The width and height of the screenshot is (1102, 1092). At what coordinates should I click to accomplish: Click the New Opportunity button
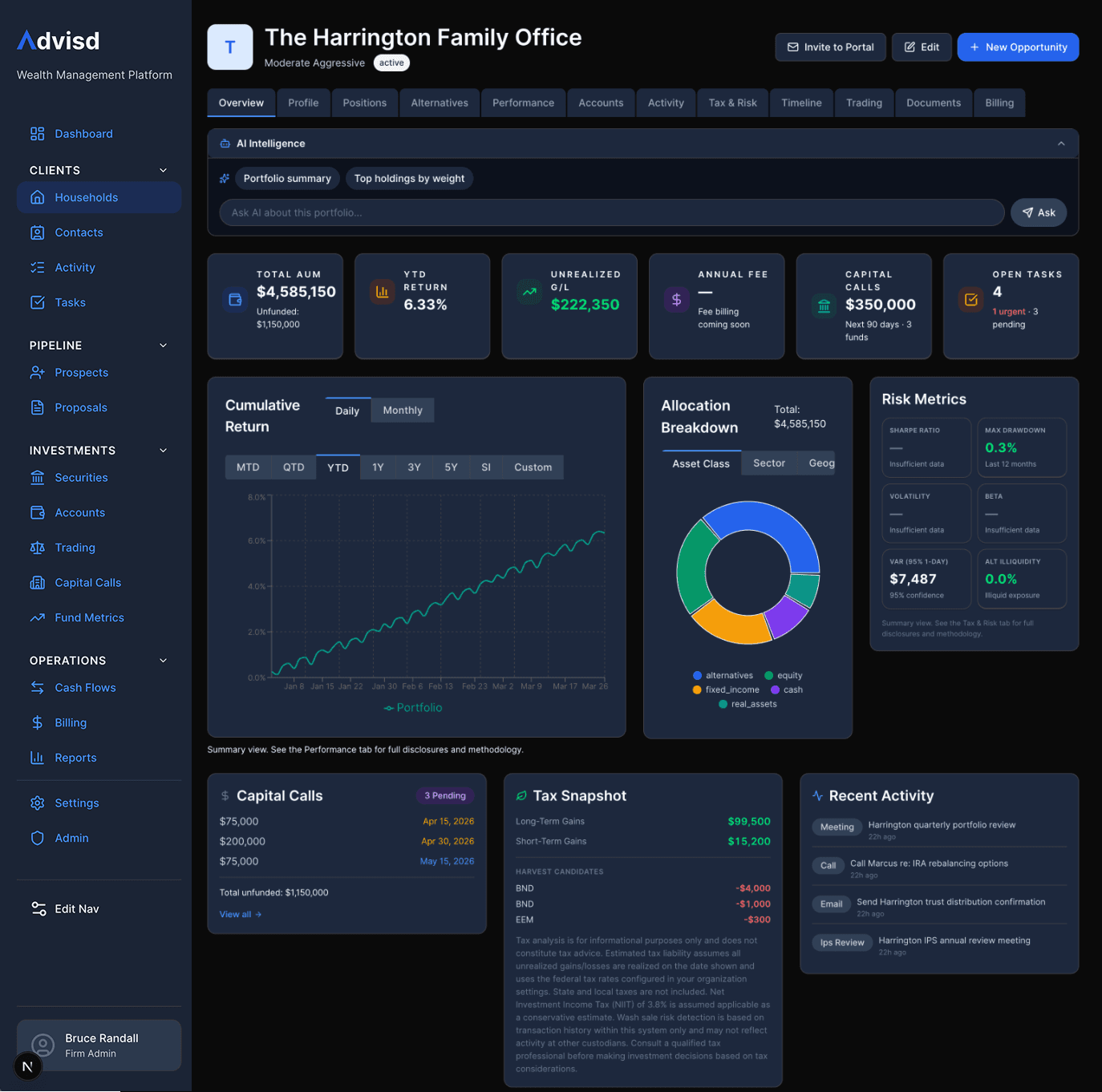click(1018, 47)
